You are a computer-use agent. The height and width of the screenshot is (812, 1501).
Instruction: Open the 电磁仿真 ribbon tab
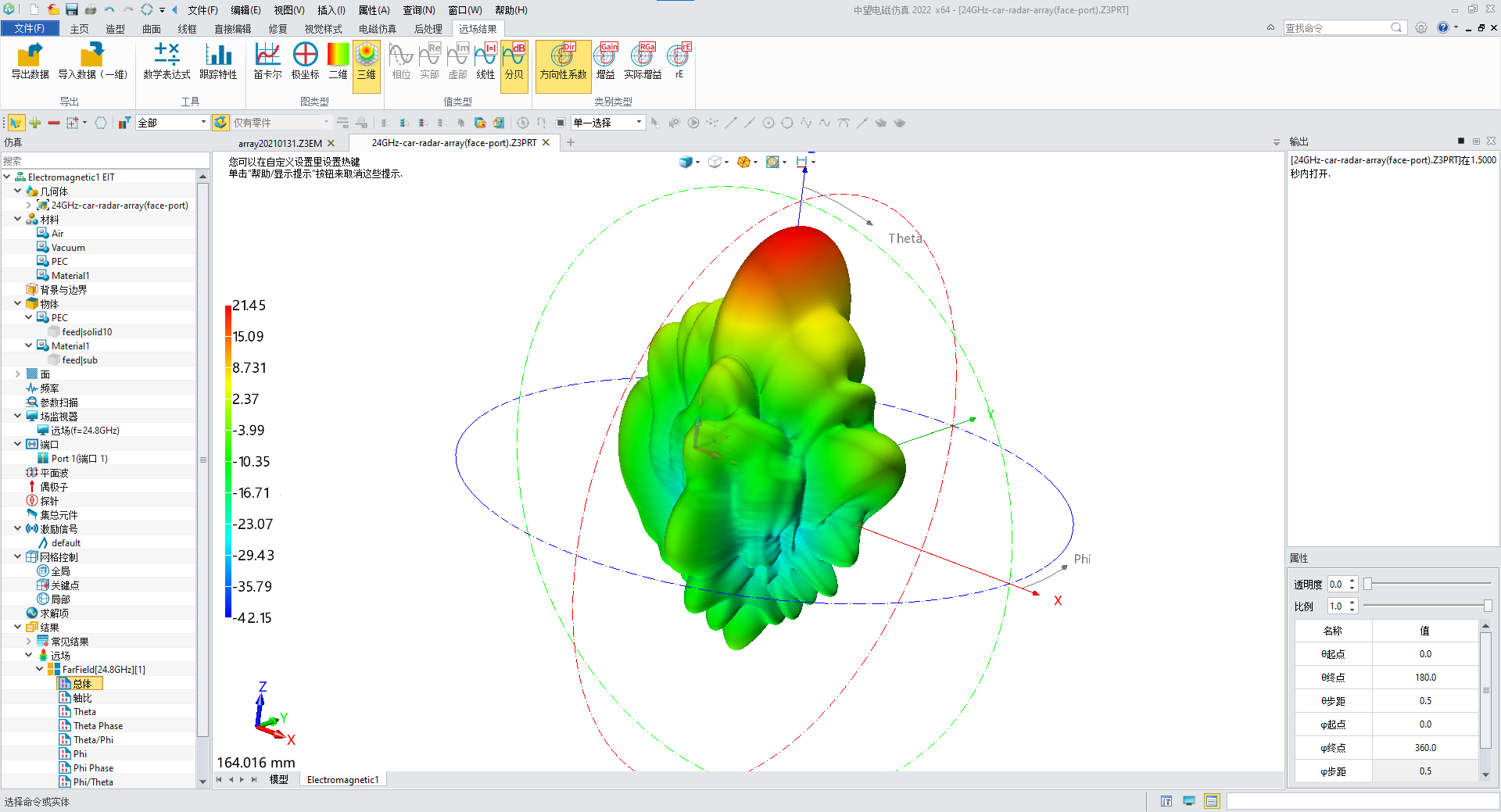tap(377, 29)
